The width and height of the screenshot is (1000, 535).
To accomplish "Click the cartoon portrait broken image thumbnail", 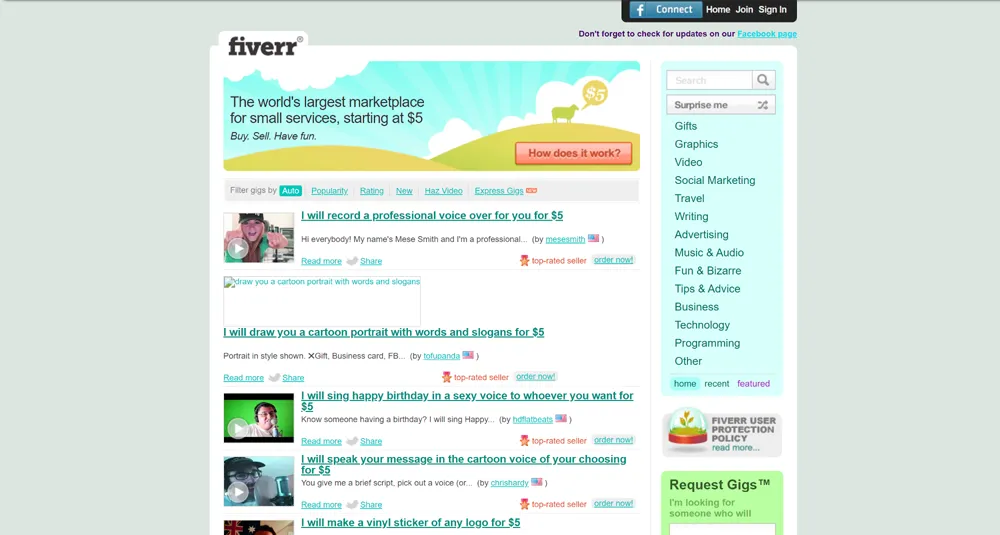I will pos(321,301).
